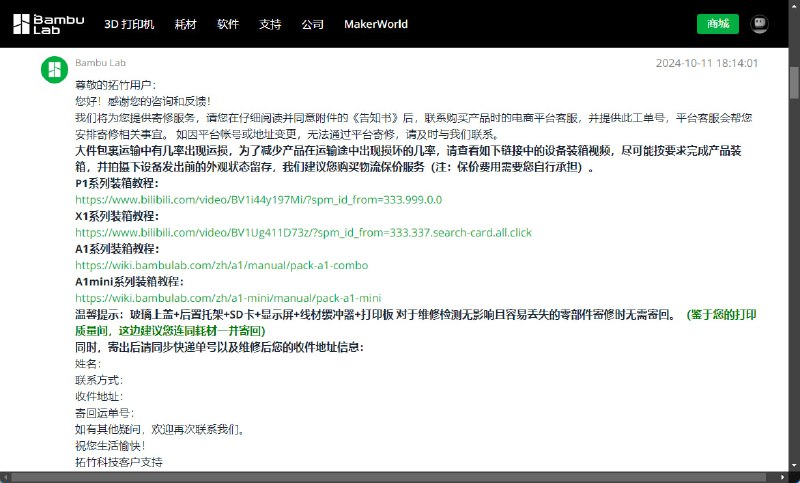Go to MakerWorld
The width and height of the screenshot is (800, 483).
(x=376, y=24)
